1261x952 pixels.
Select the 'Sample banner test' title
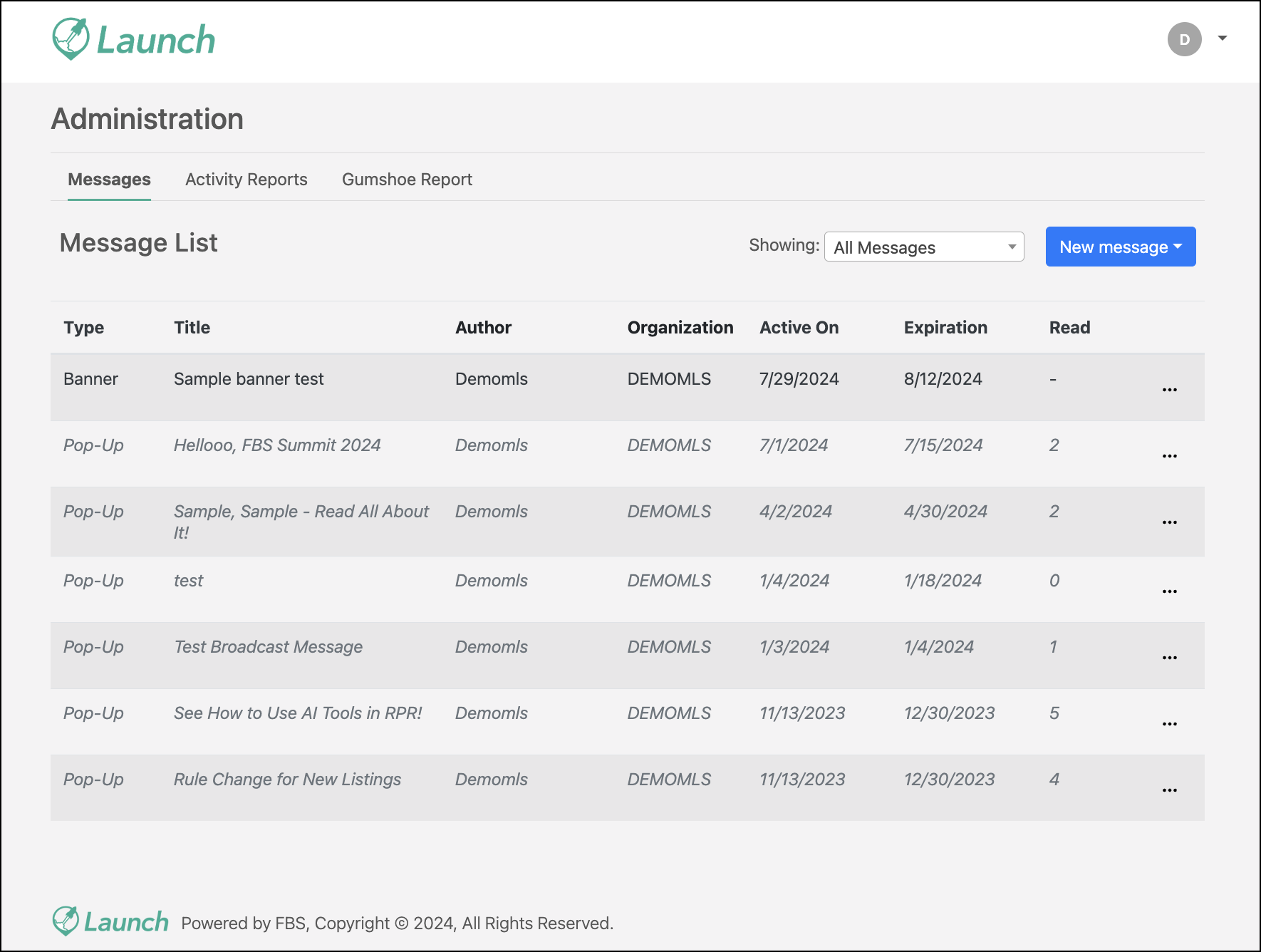click(x=249, y=379)
